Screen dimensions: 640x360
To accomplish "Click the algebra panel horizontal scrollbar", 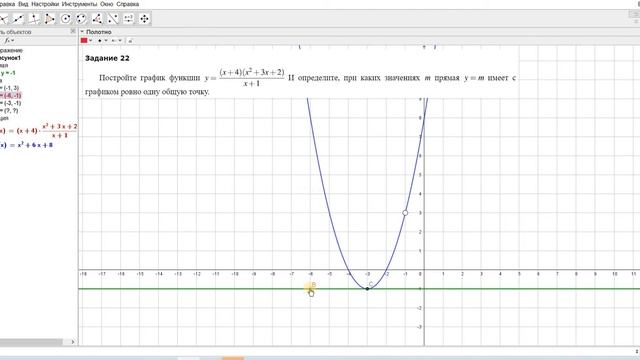I will [x=31, y=342].
